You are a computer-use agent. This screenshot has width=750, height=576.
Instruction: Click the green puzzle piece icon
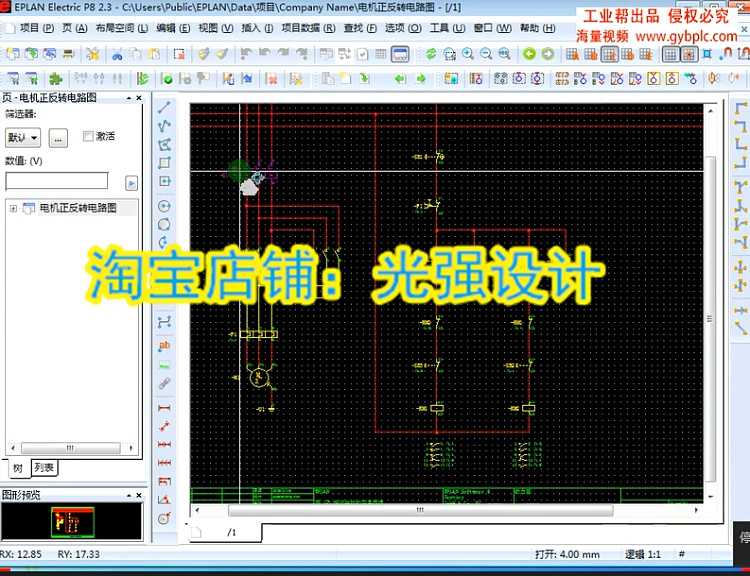point(56,78)
